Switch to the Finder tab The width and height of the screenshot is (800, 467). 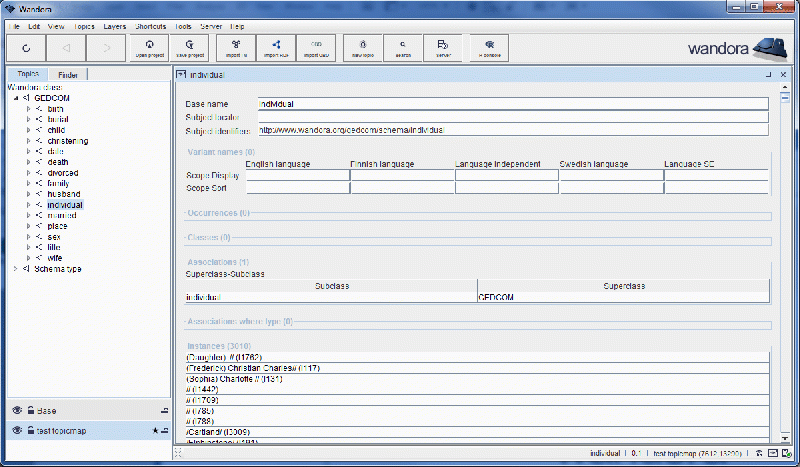[68, 75]
